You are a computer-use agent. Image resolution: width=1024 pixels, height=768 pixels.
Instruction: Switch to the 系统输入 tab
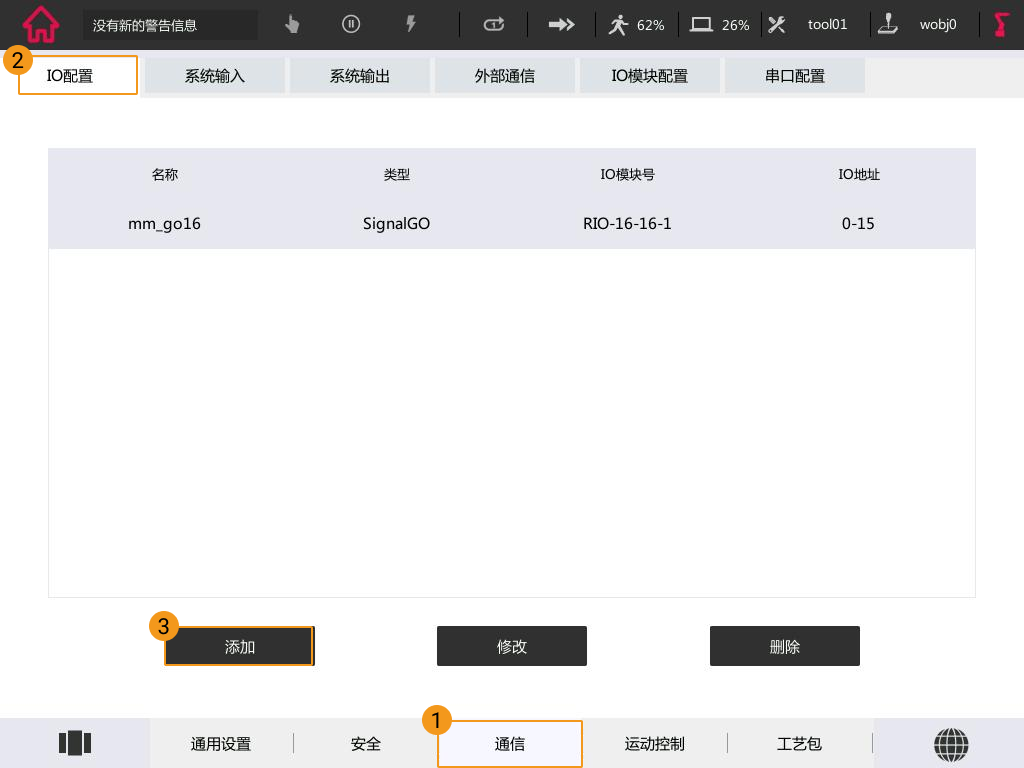tap(215, 76)
